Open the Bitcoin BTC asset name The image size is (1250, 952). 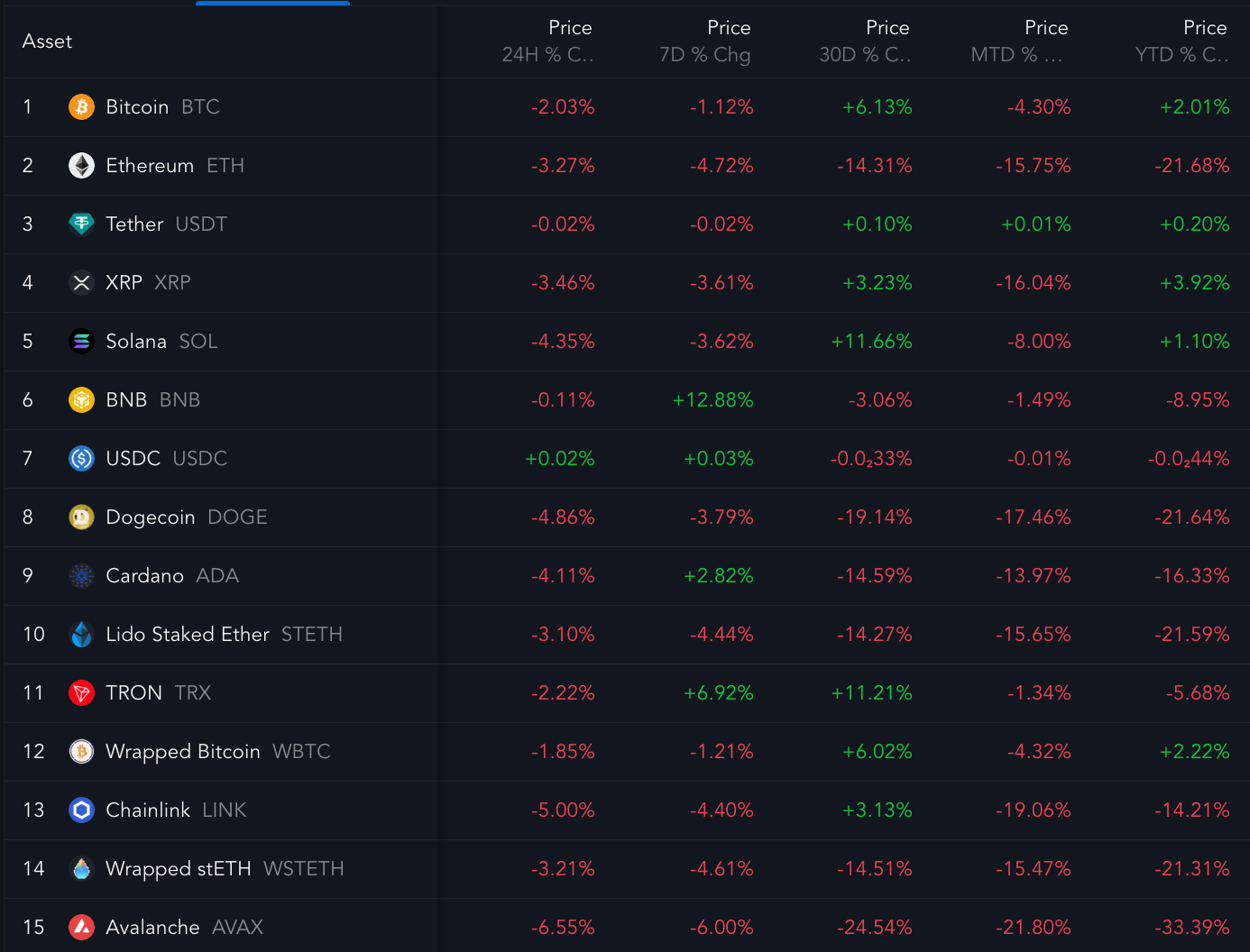tap(162, 107)
